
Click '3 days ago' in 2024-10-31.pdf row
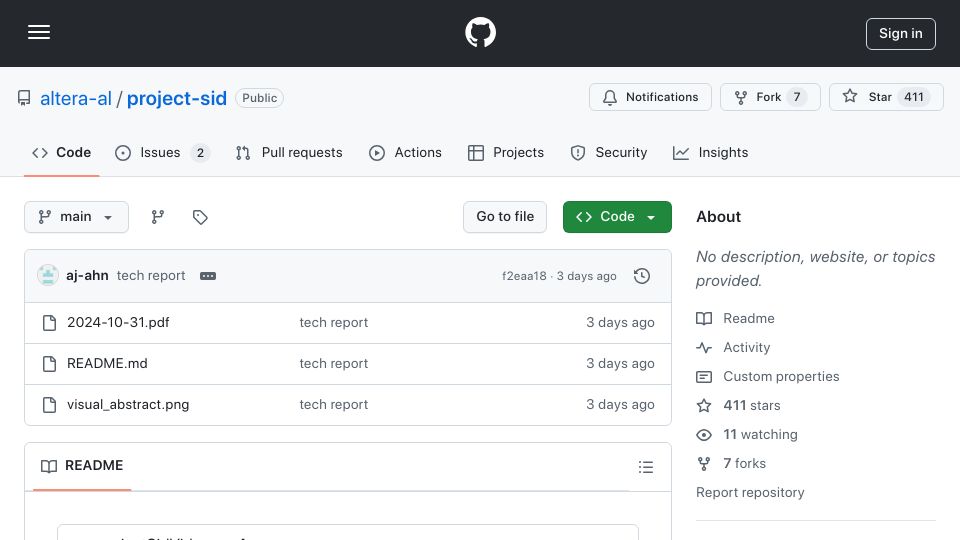click(620, 323)
